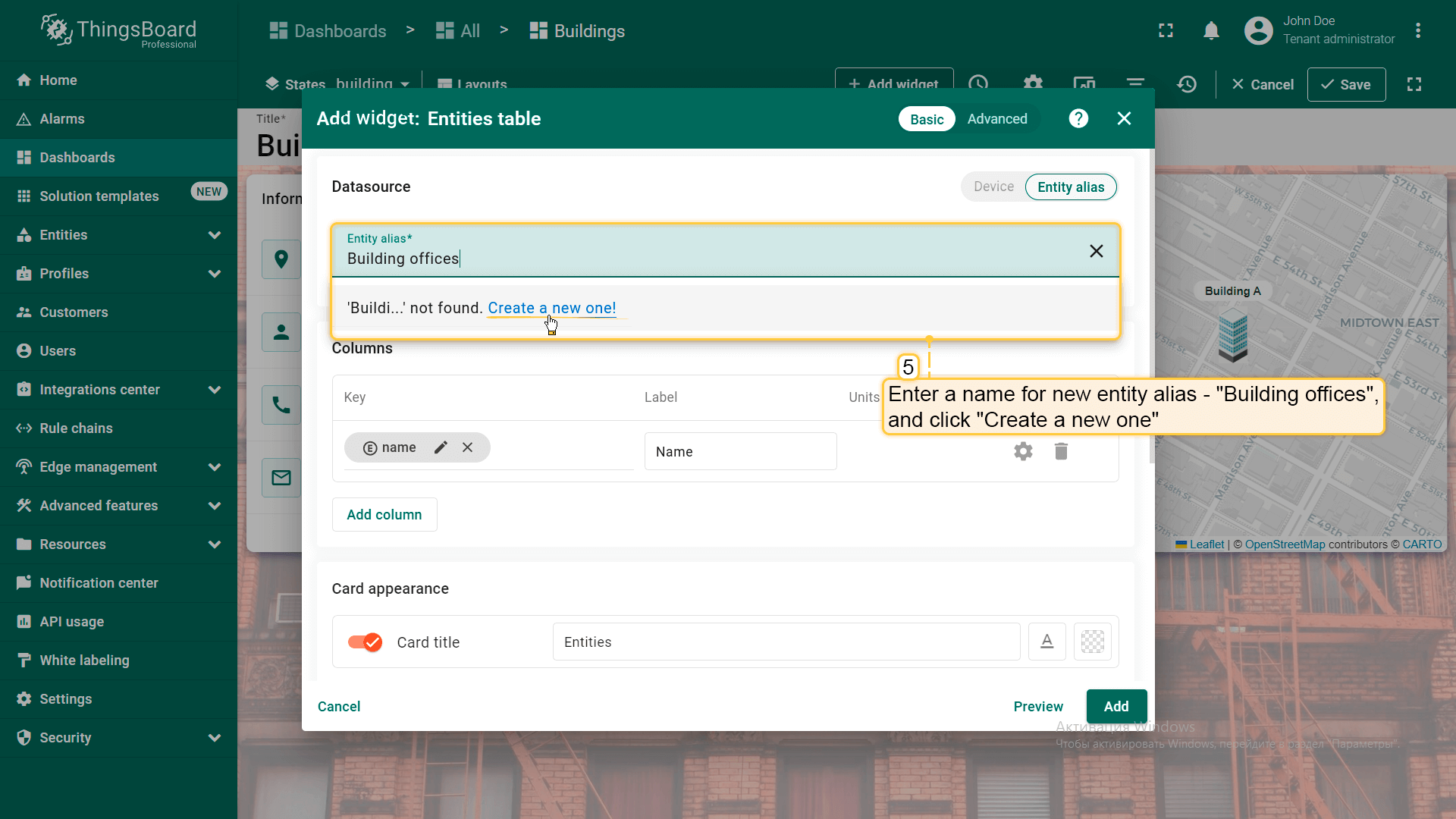This screenshot has height=819, width=1456.
Task: Click the notifications bell icon
Action: pyautogui.click(x=1211, y=31)
